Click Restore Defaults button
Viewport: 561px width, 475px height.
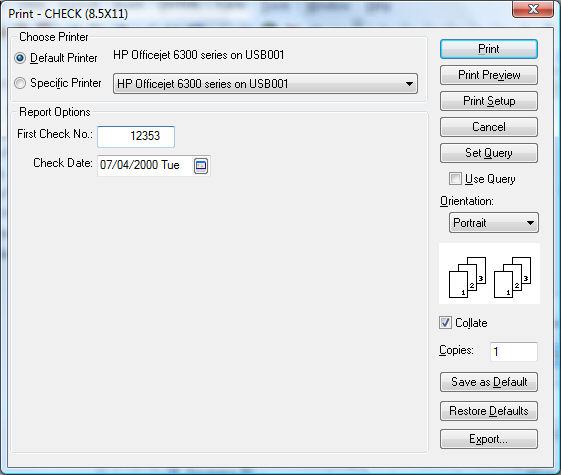(489, 411)
